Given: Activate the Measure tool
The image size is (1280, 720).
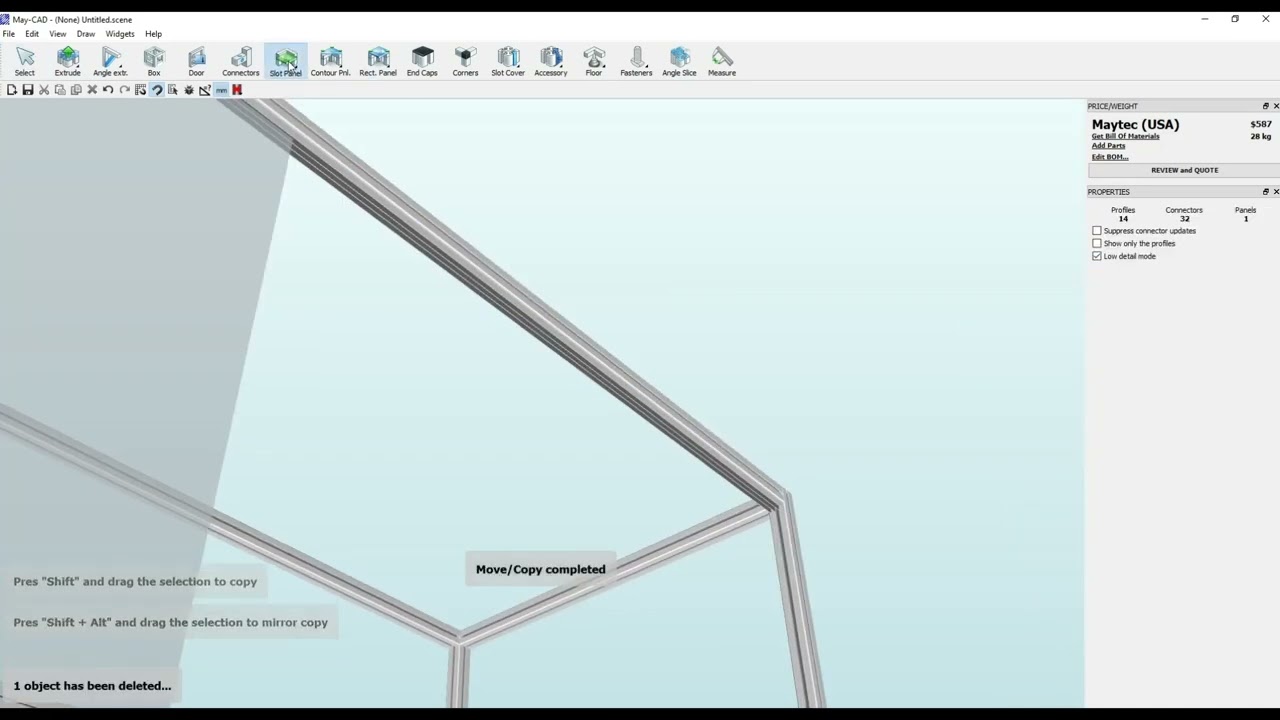Looking at the screenshot, I should (x=722, y=62).
